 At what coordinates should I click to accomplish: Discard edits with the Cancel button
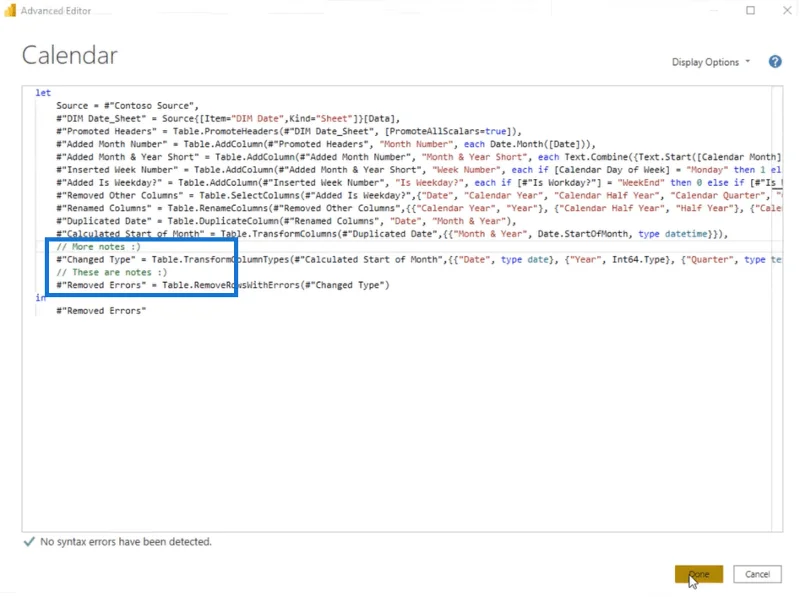pos(757,574)
